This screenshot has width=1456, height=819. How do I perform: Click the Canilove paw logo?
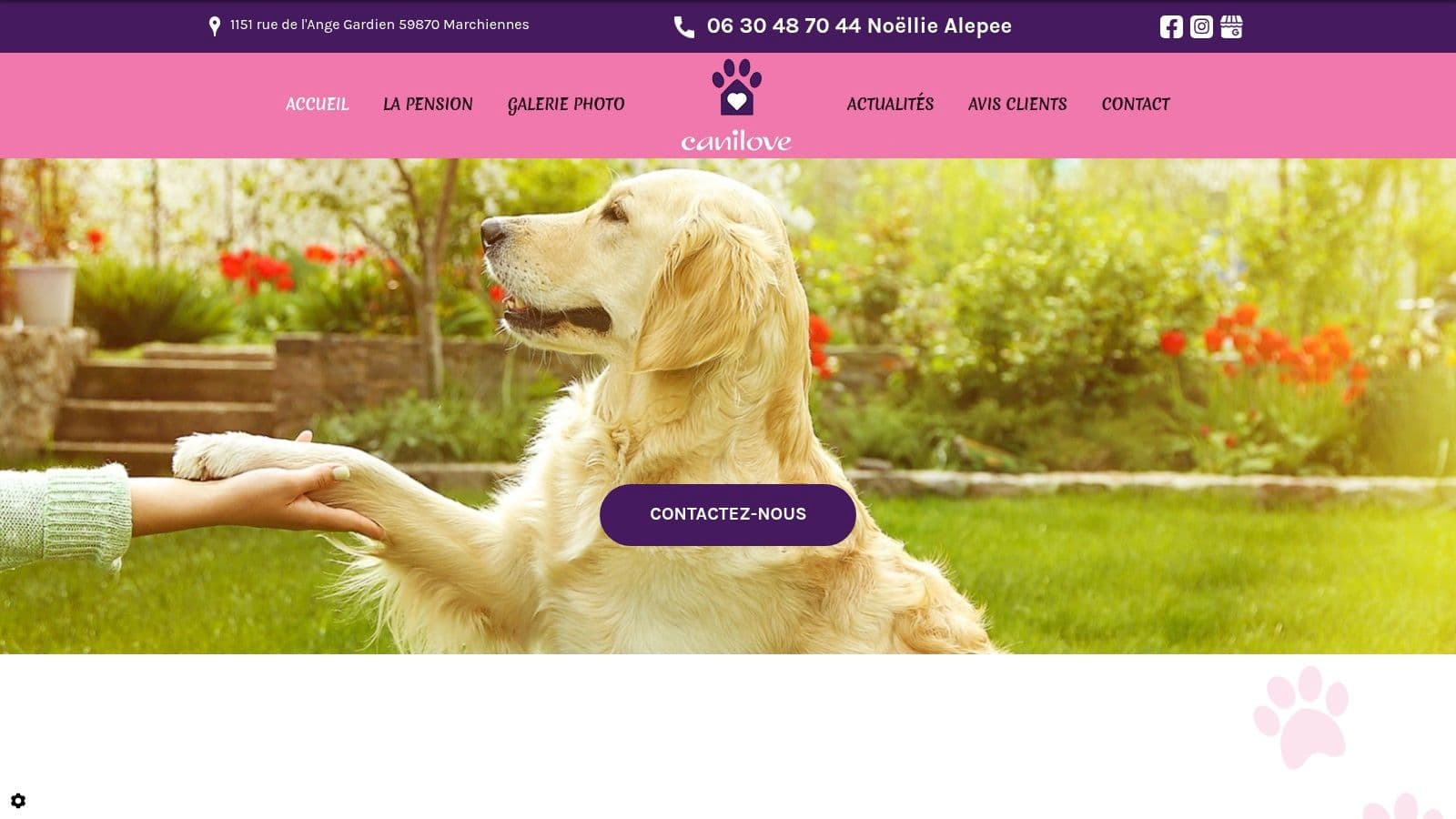(736, 87)
